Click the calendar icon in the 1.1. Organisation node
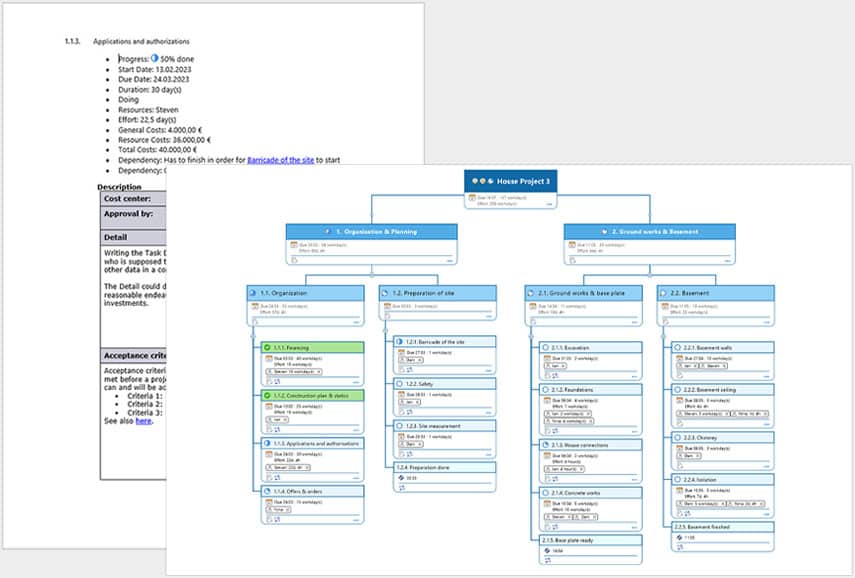Screen dimensions: 855x578 tap(253, 306)
